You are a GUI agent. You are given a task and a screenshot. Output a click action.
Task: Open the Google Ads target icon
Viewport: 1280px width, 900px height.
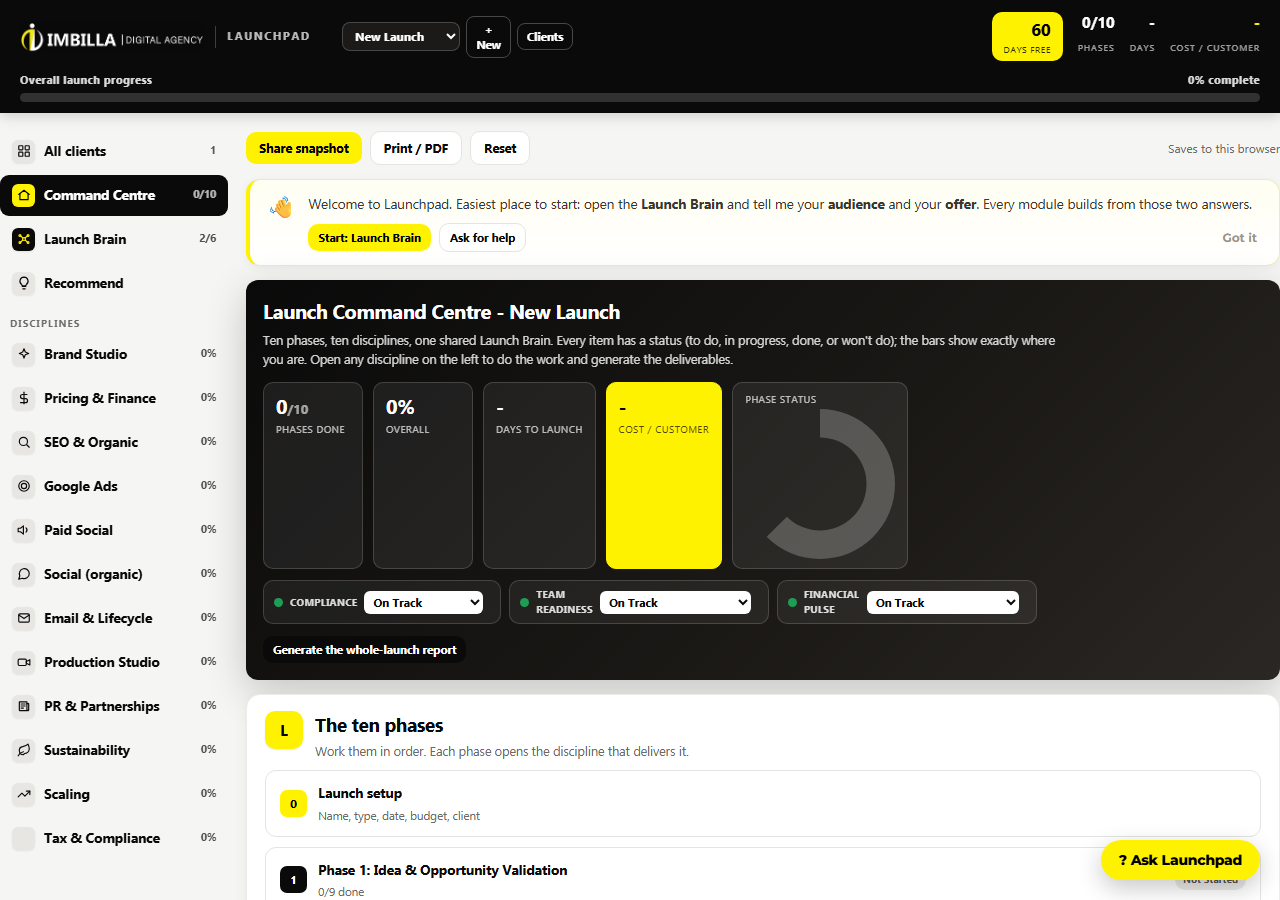(x=23, y=486)
